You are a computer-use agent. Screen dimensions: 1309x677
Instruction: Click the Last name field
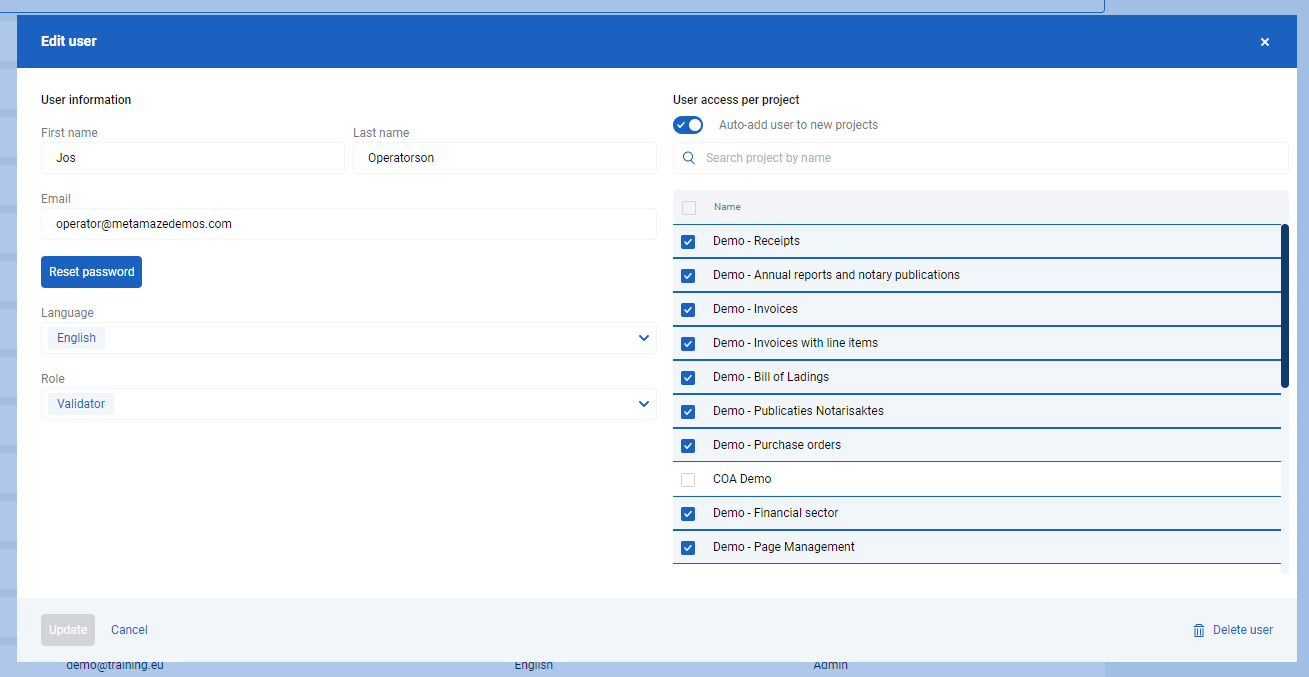tap(505, 158)
